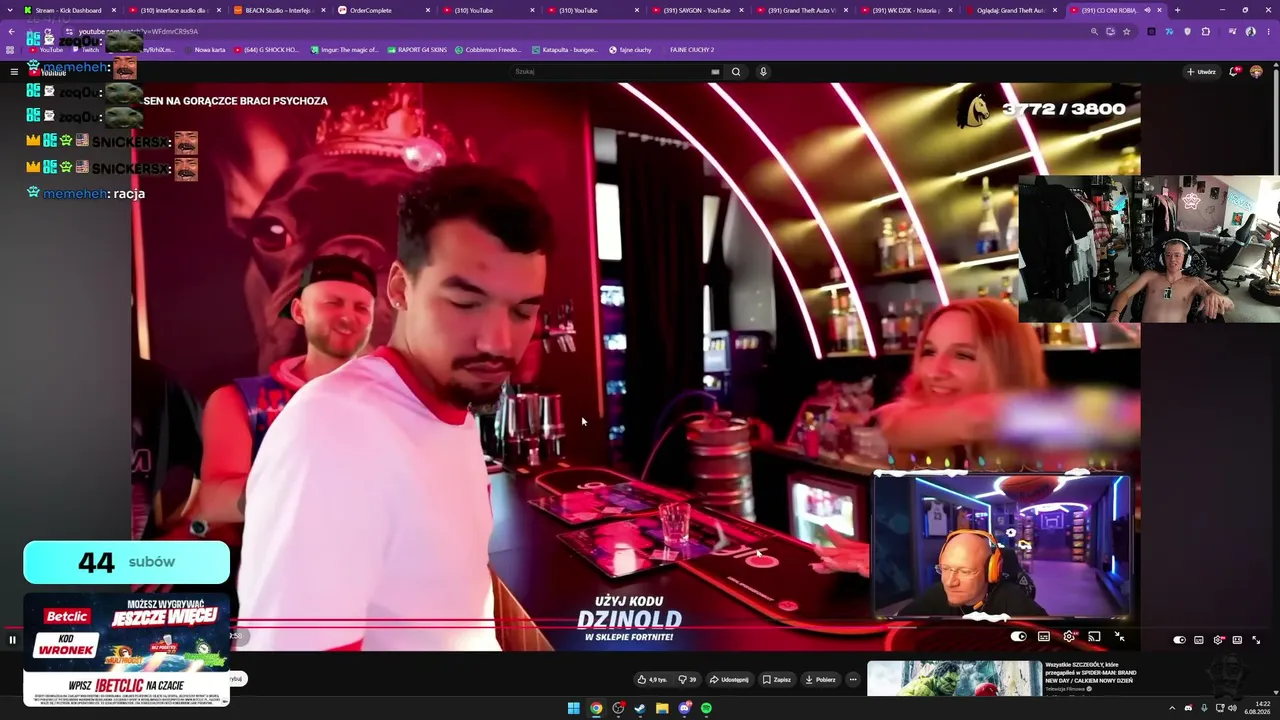Image resolution: width=1280 pixels, height=720 pixels.
Task: Open player settings gear
Action: 1069,637
